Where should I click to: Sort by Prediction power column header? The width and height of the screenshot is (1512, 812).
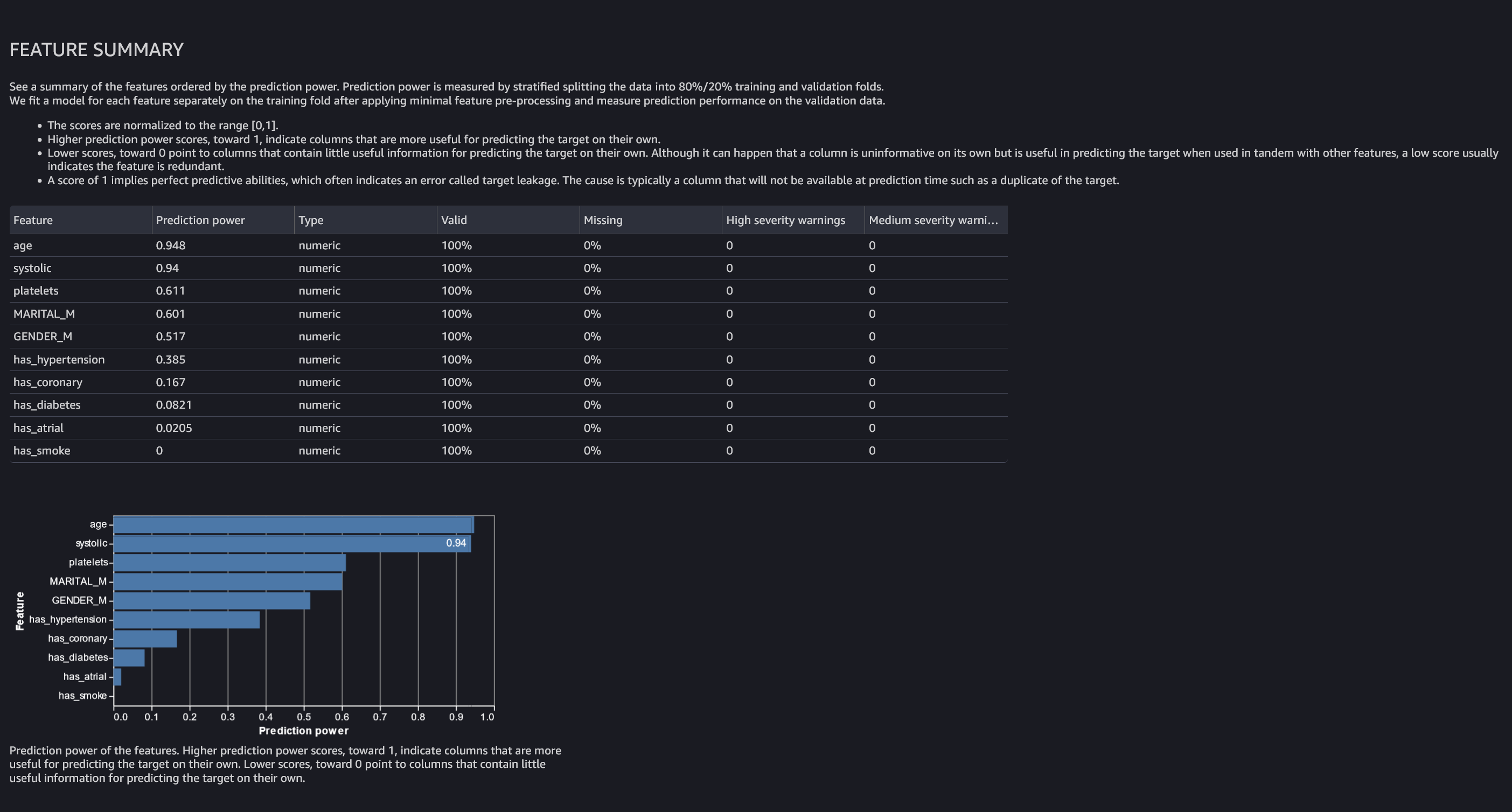coord(199,220)
